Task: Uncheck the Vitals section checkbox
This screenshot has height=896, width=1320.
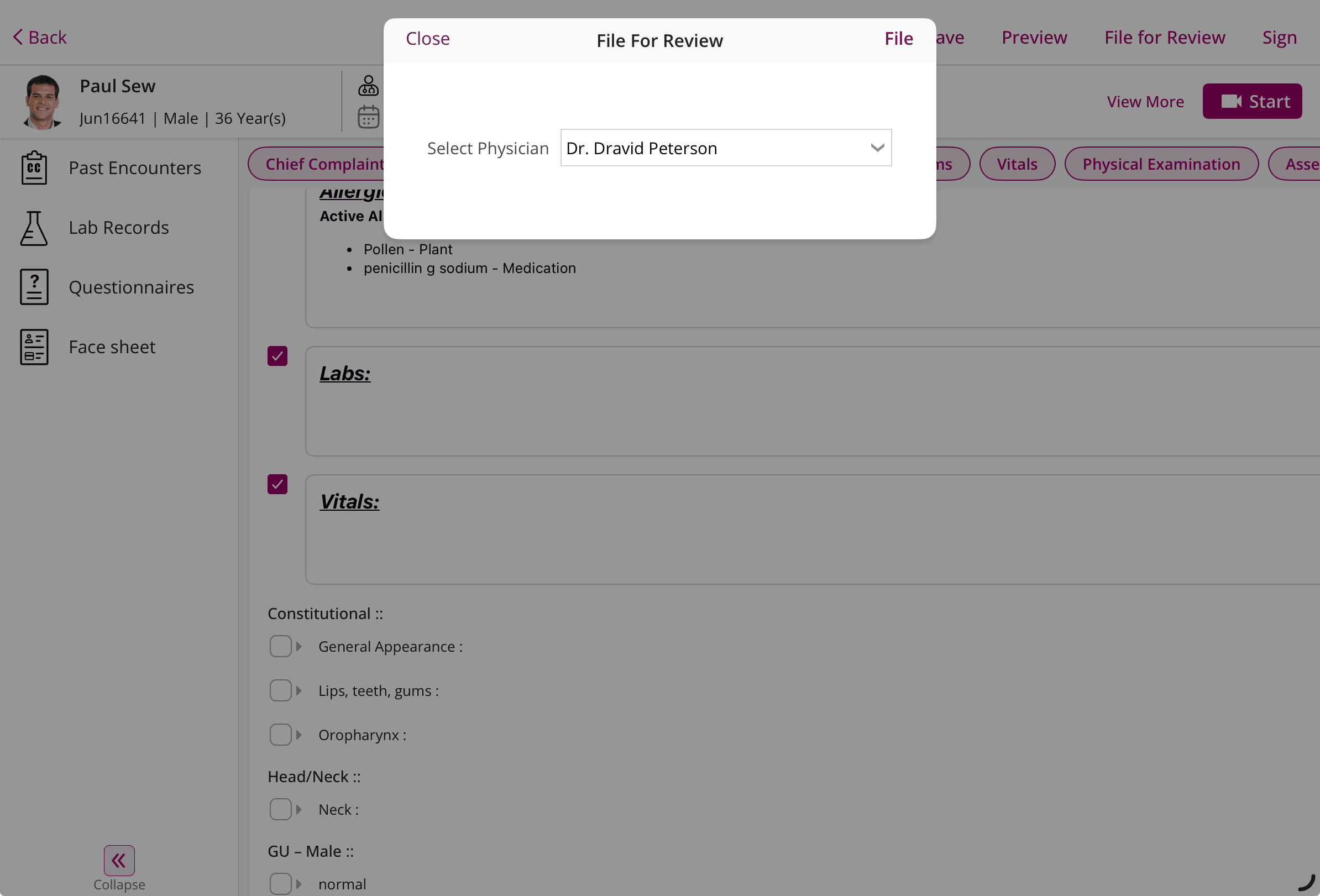Action: click(277, 484)
